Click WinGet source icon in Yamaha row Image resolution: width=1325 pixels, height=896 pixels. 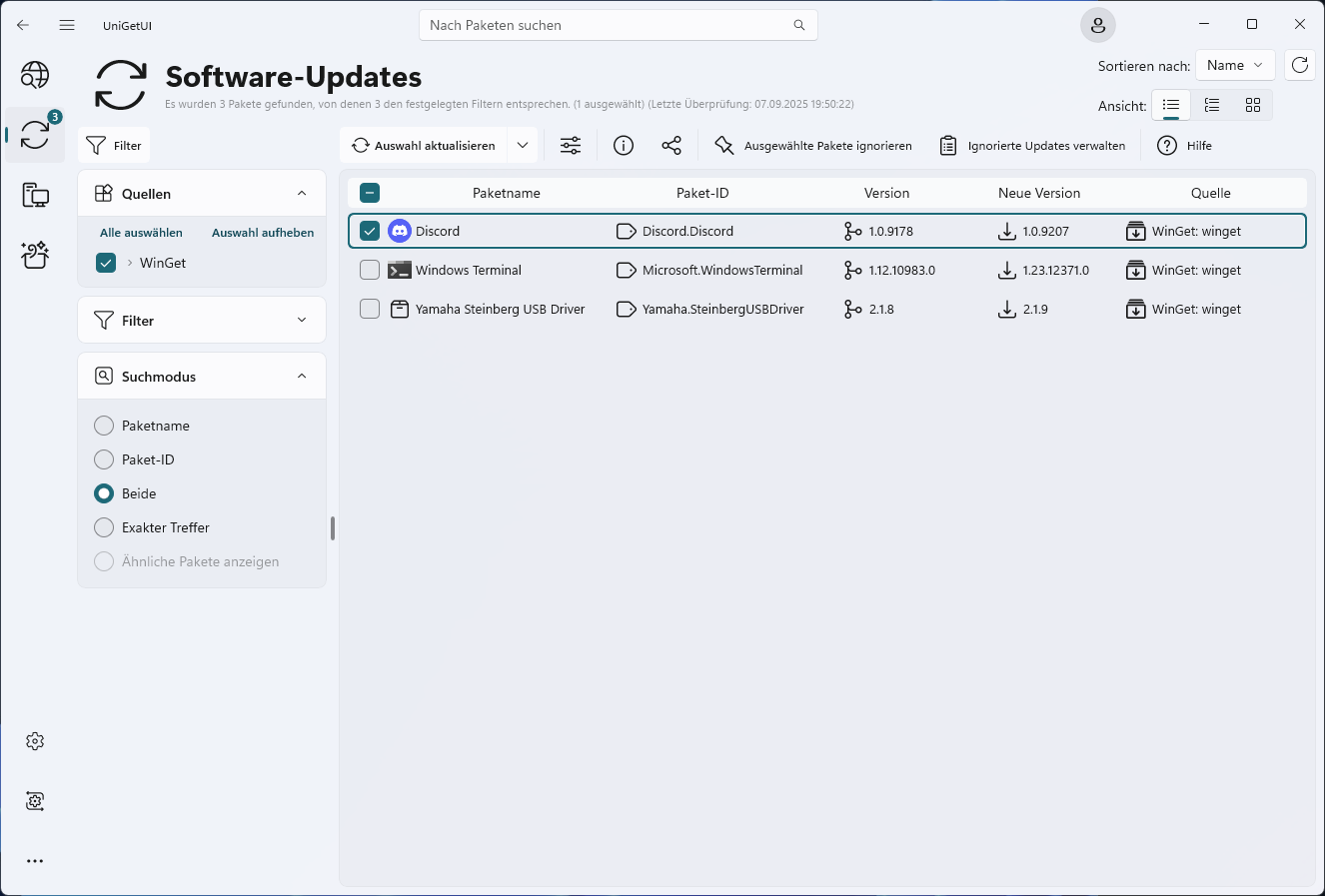[x=1136, y=309]
